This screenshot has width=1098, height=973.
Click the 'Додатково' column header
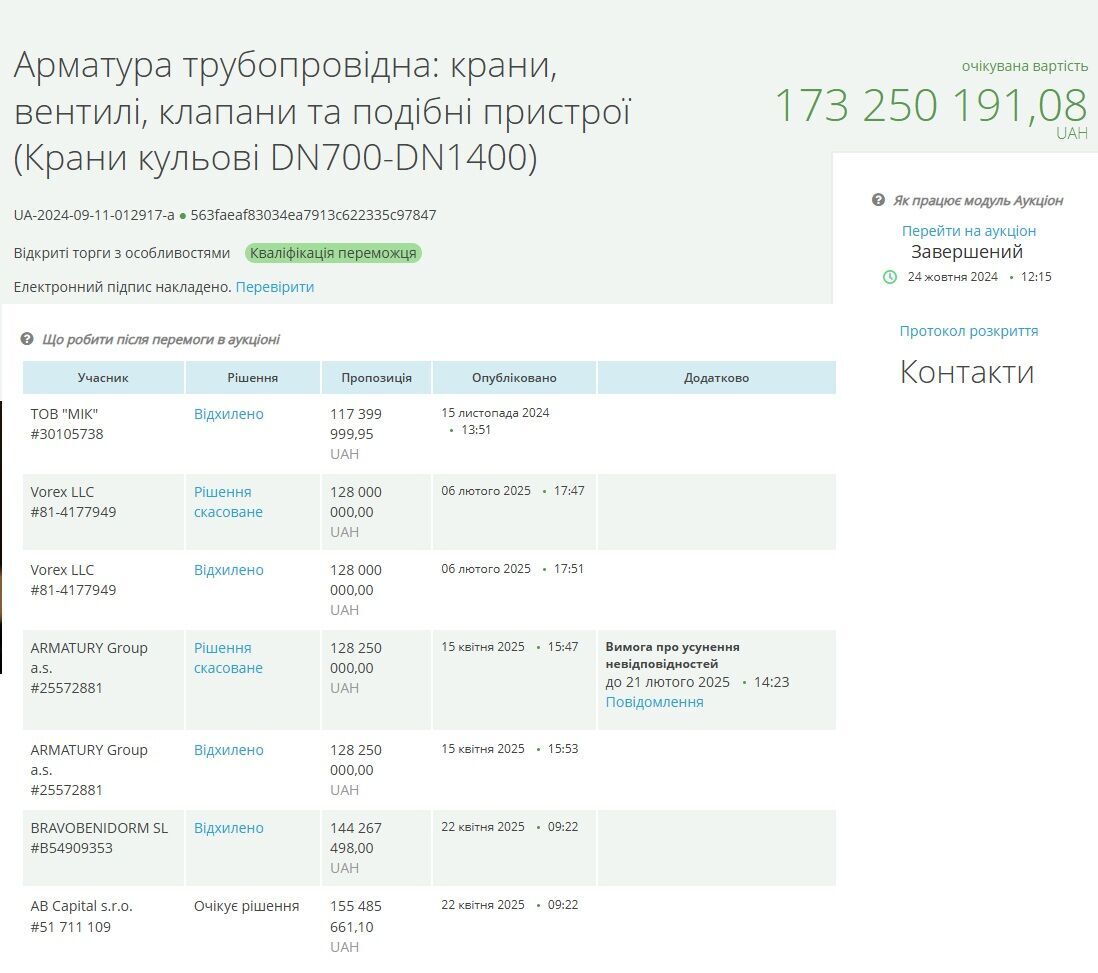point(716,378)
